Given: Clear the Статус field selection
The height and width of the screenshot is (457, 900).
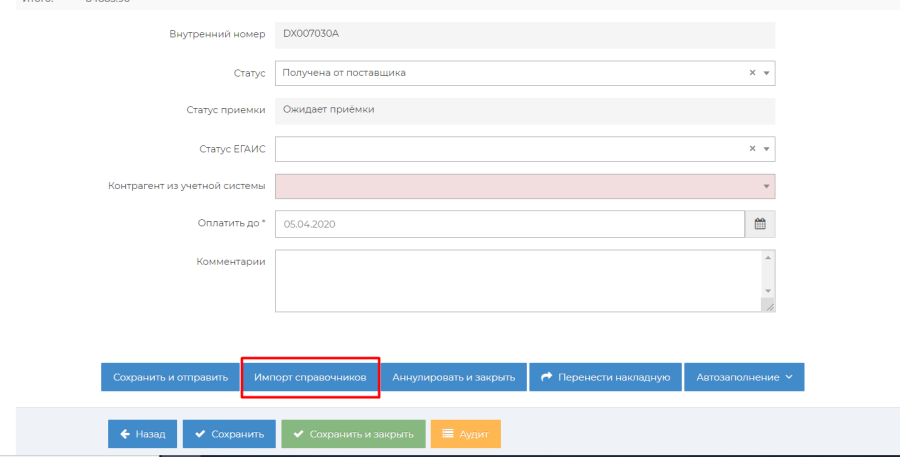Looking at the screenshot, I should click(752, 73).
